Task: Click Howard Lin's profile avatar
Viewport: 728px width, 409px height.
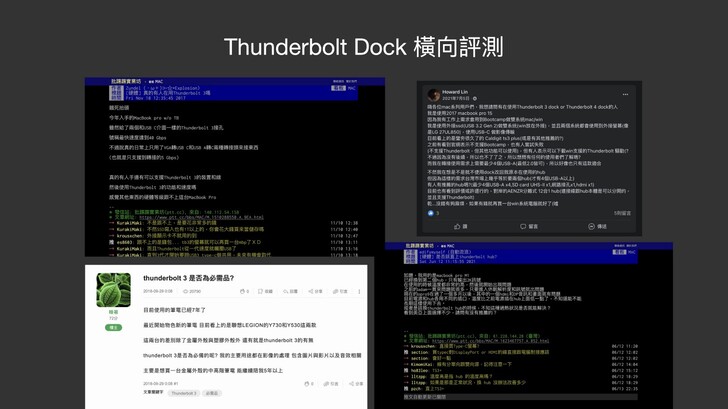Action: [x=434, y=95]
